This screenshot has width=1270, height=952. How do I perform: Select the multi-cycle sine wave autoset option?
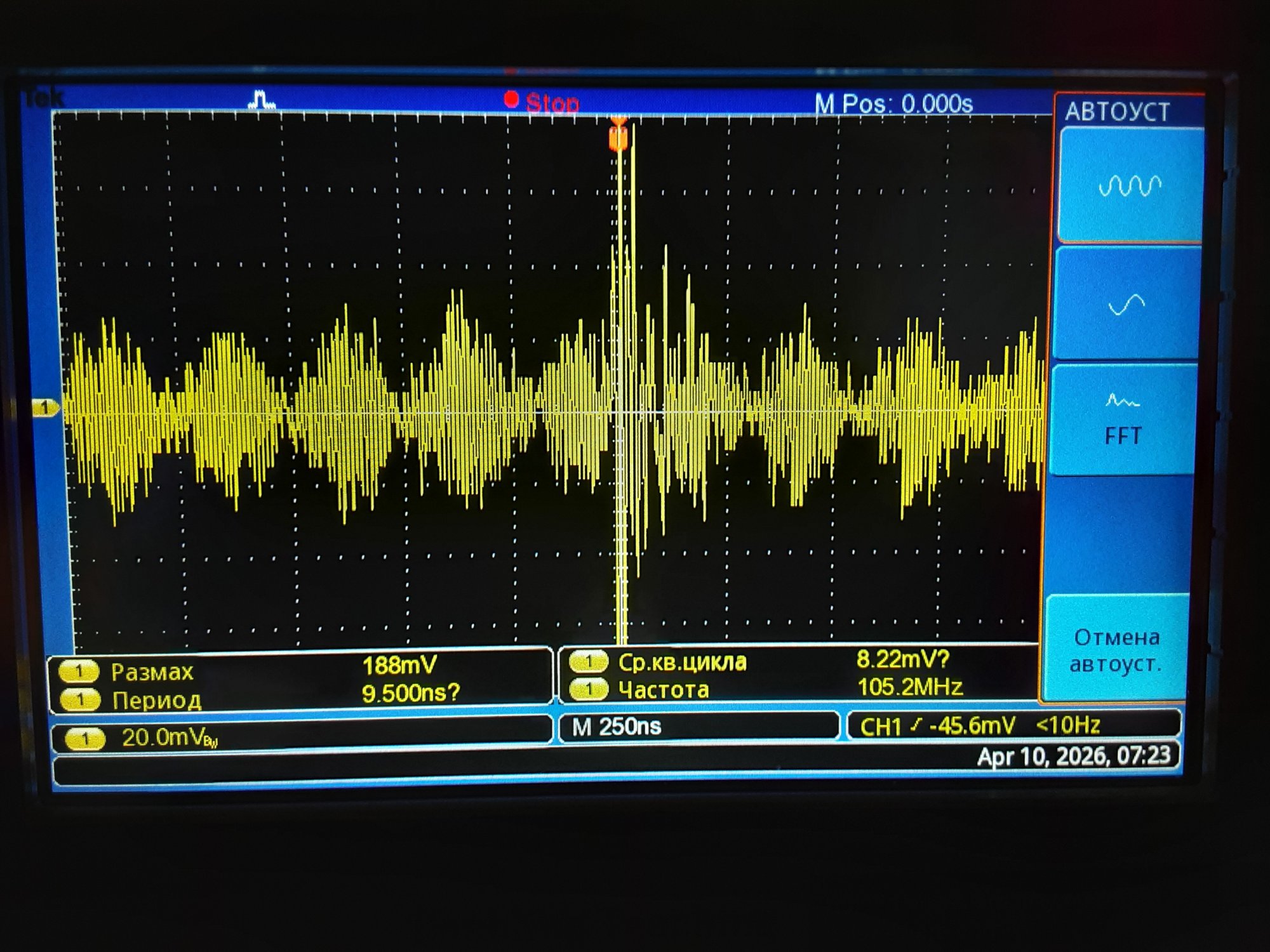[1130, 185]
